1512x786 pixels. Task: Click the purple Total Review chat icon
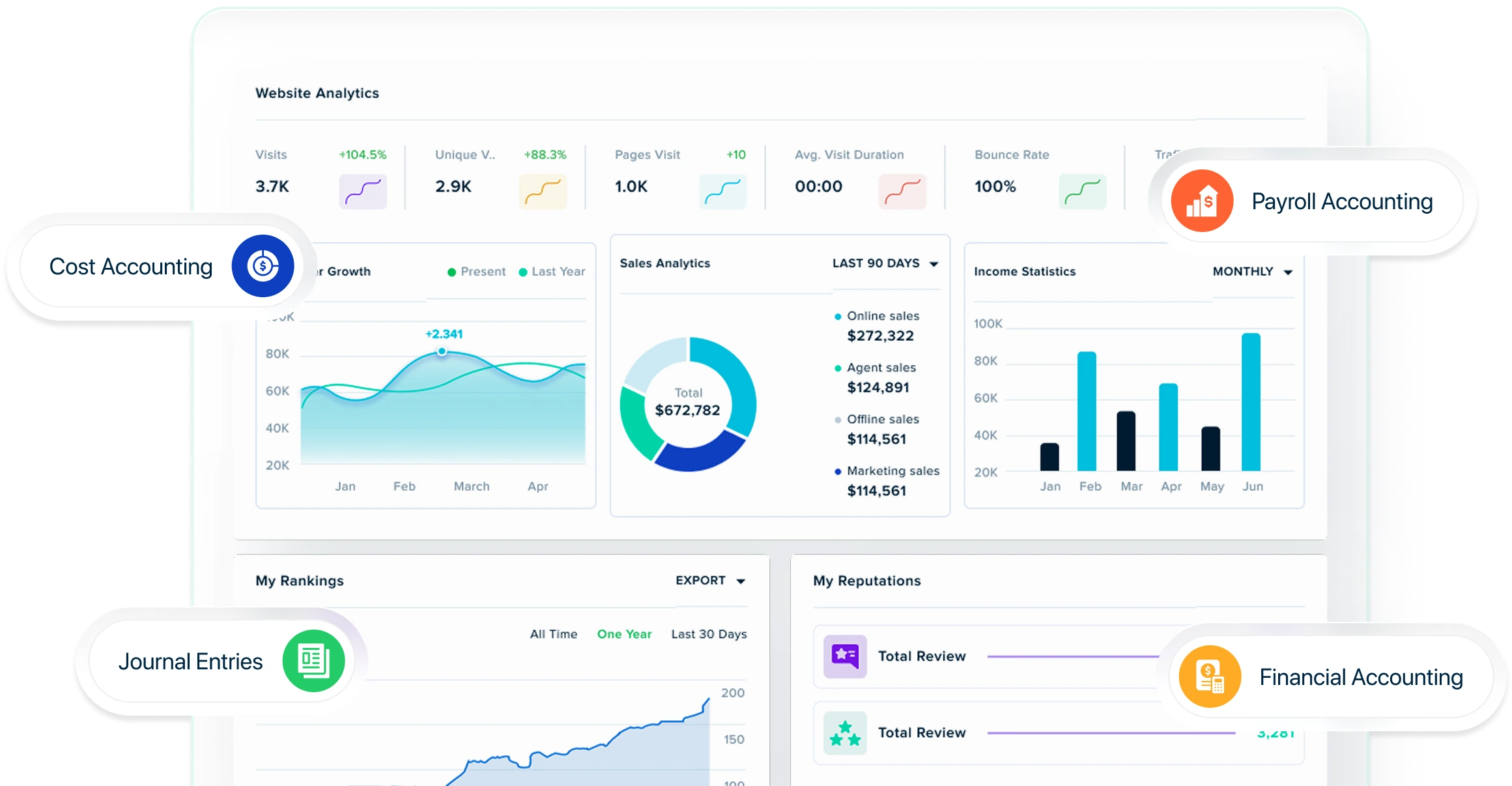(845, 656)
